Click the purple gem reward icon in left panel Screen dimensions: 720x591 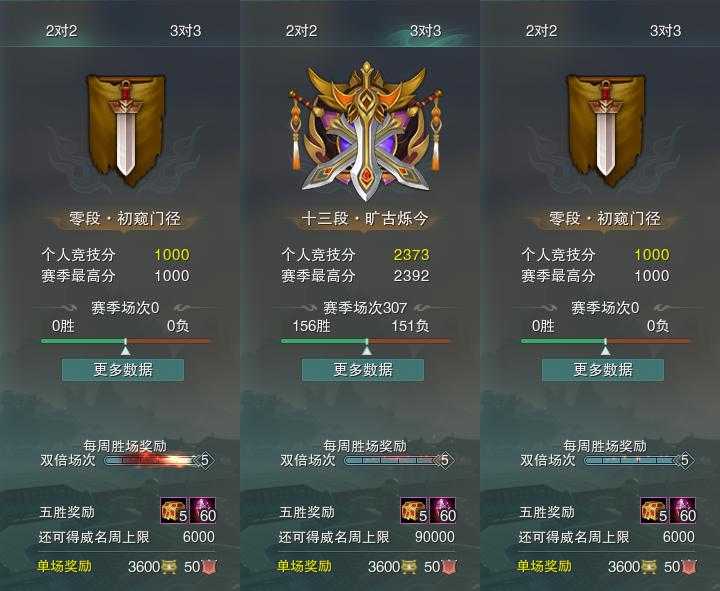tap(203, 511)
